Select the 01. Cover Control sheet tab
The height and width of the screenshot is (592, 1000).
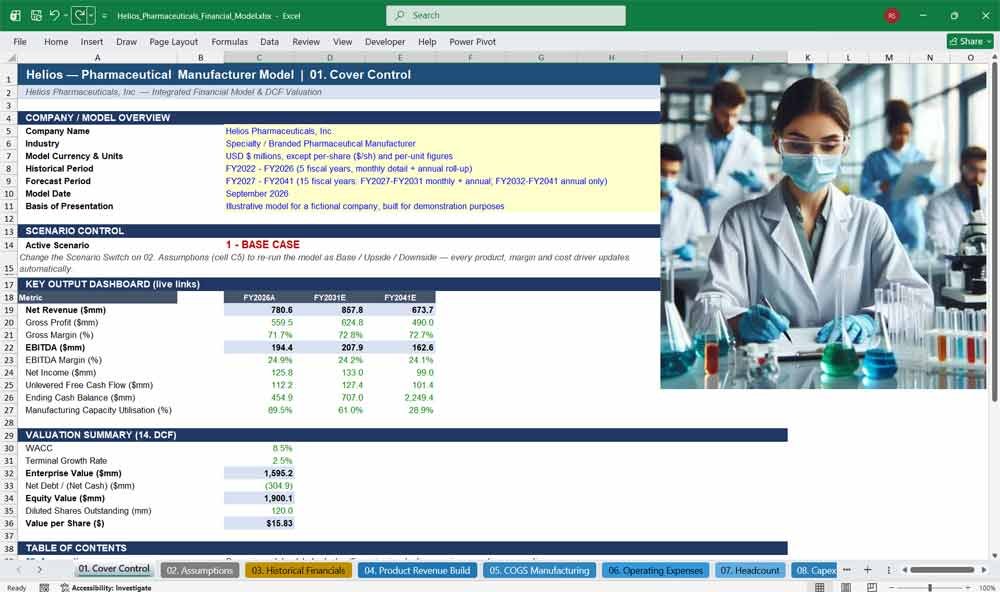tap(114, 569)
